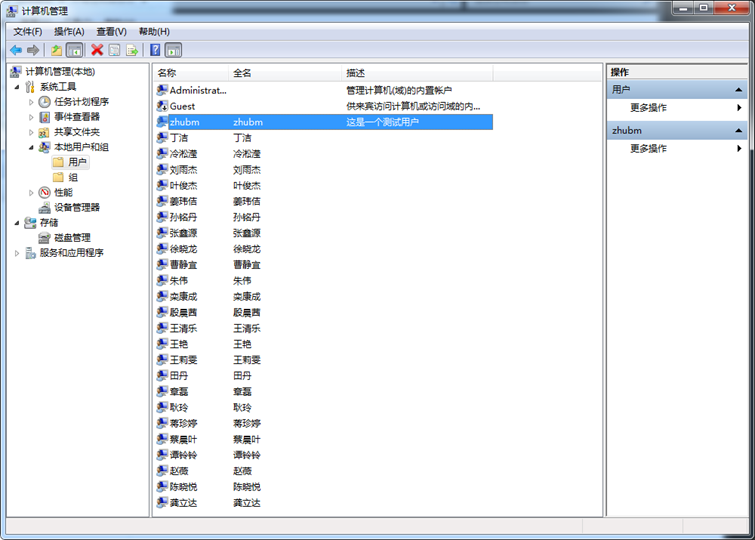The image size is (755, 540).
Task: Select 陈晓悦 in the 名称 column
Action: [183, 487]
